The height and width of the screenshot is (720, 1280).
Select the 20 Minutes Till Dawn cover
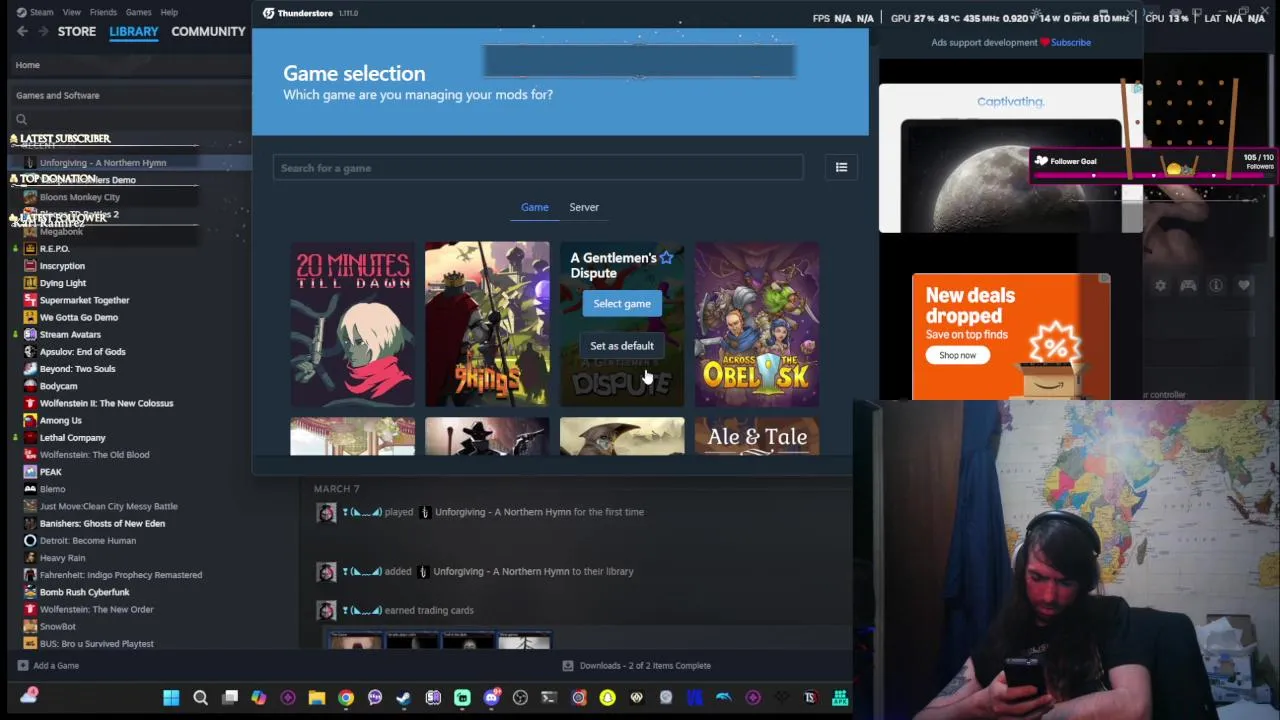[352, 324]
